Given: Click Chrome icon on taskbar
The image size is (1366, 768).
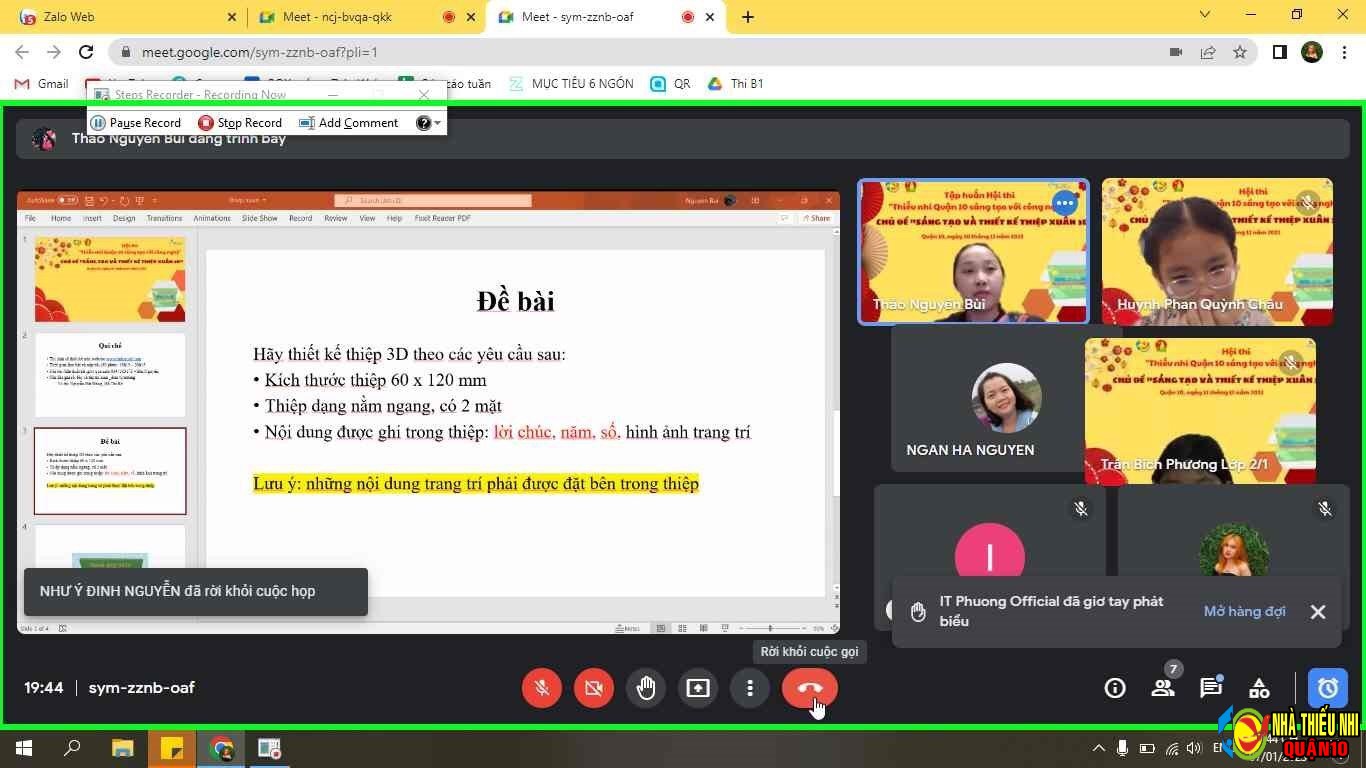Looking at the screenshot, I should [x=222, y=748].
